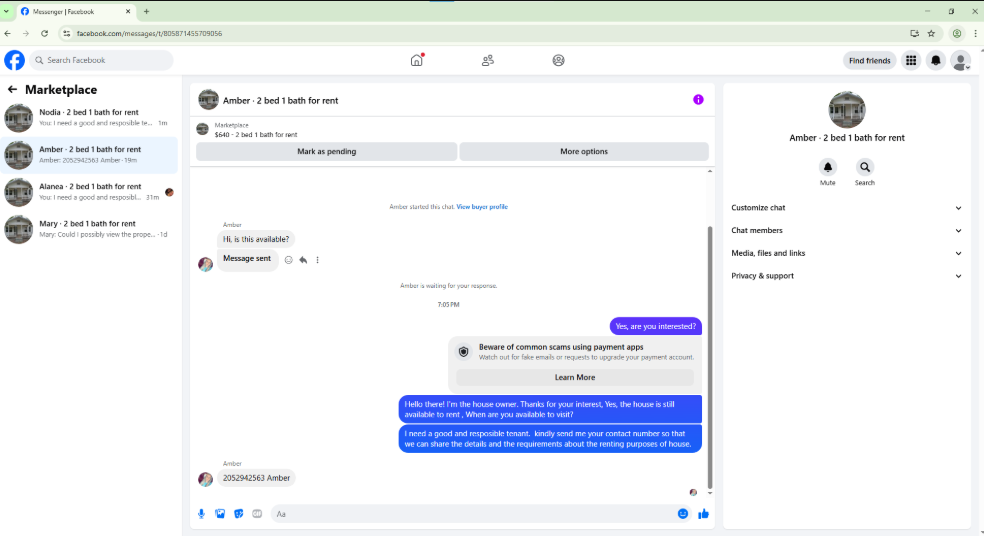Screen dimensions: 984x536
Task: Click More options button
Action: pyautogui.click(x=584, y=151)
